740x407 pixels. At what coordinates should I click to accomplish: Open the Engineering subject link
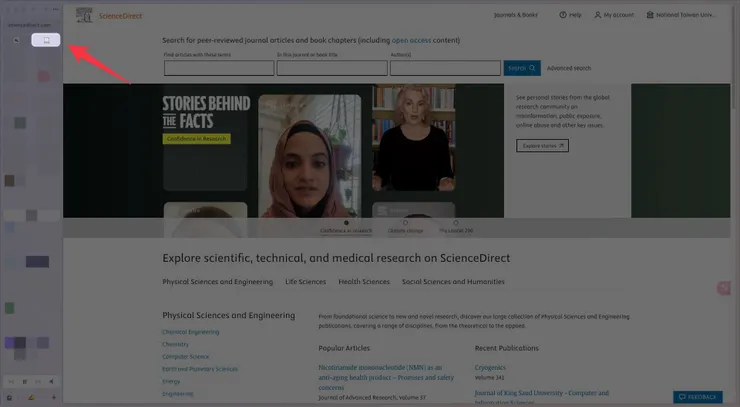178,393
